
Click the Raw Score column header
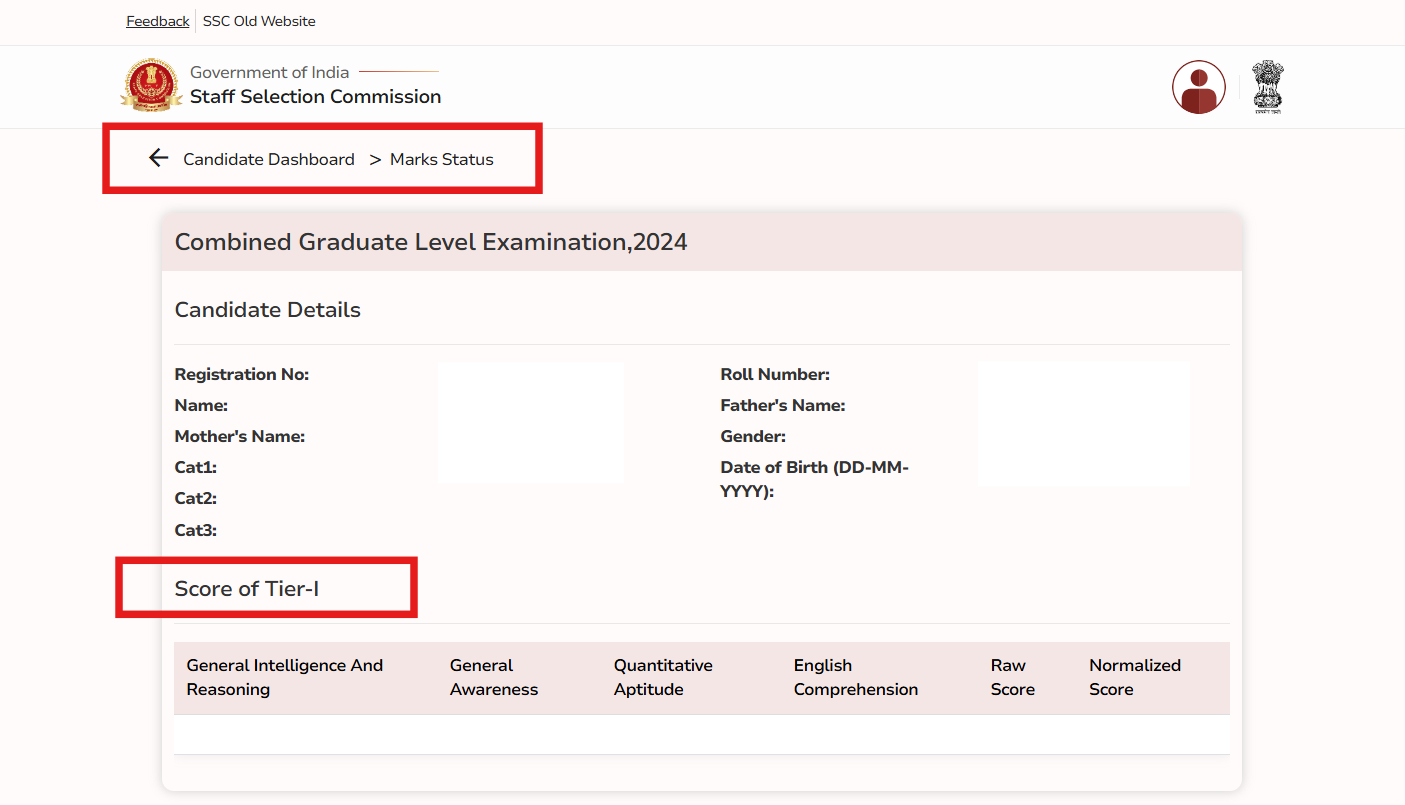[1012, 677]
